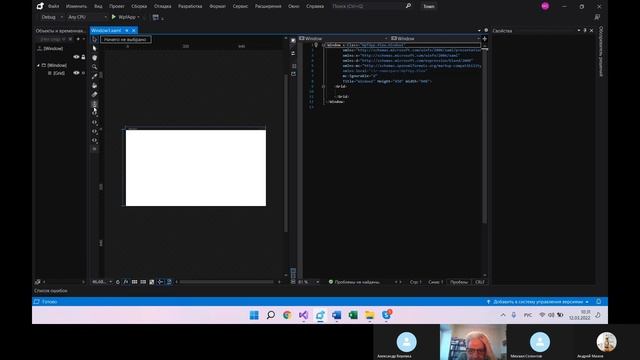Screen dimensions: 640x360
Task: Pin the Properties panel
Action: 585,31
